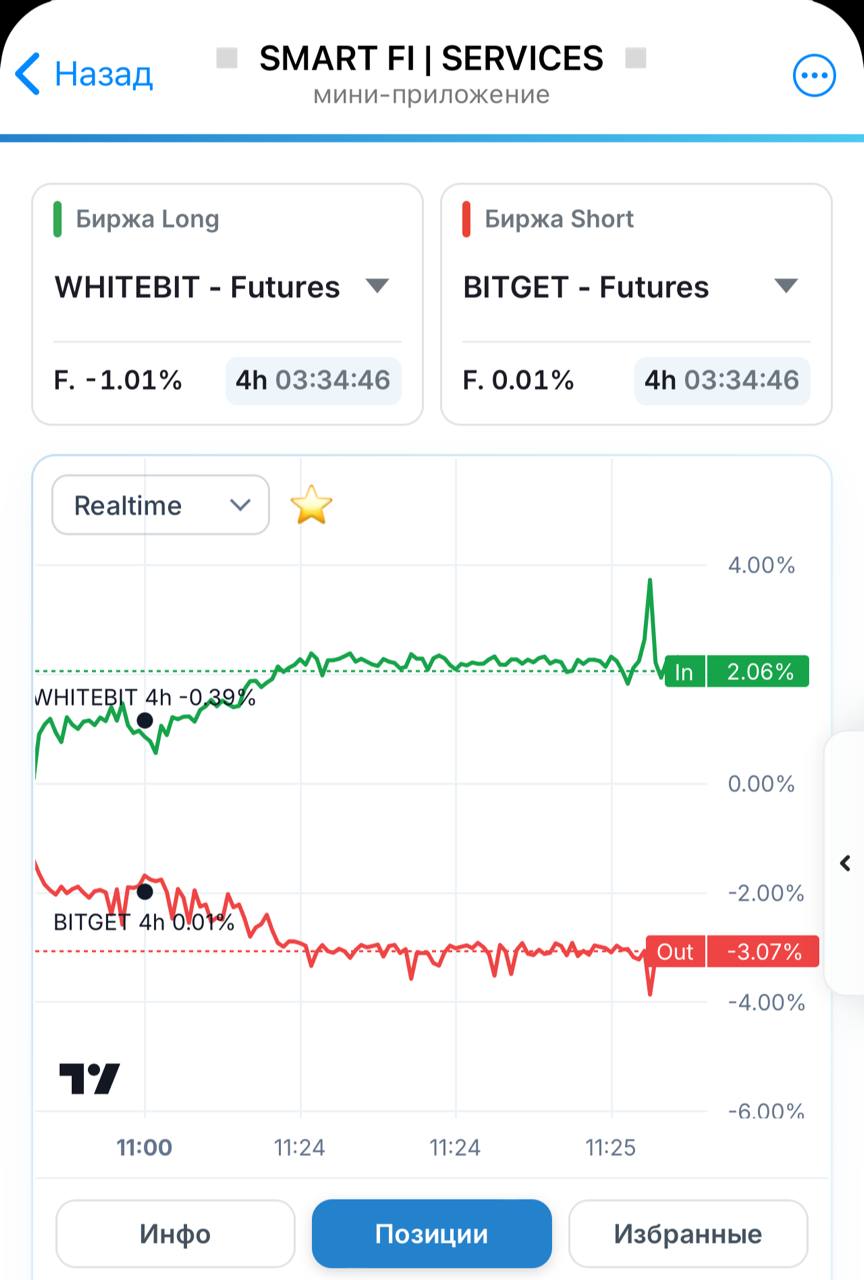Screen dimensions: 864x1280
Task: Tap the long exchange 4h funding timer
Action: [313, 380]
